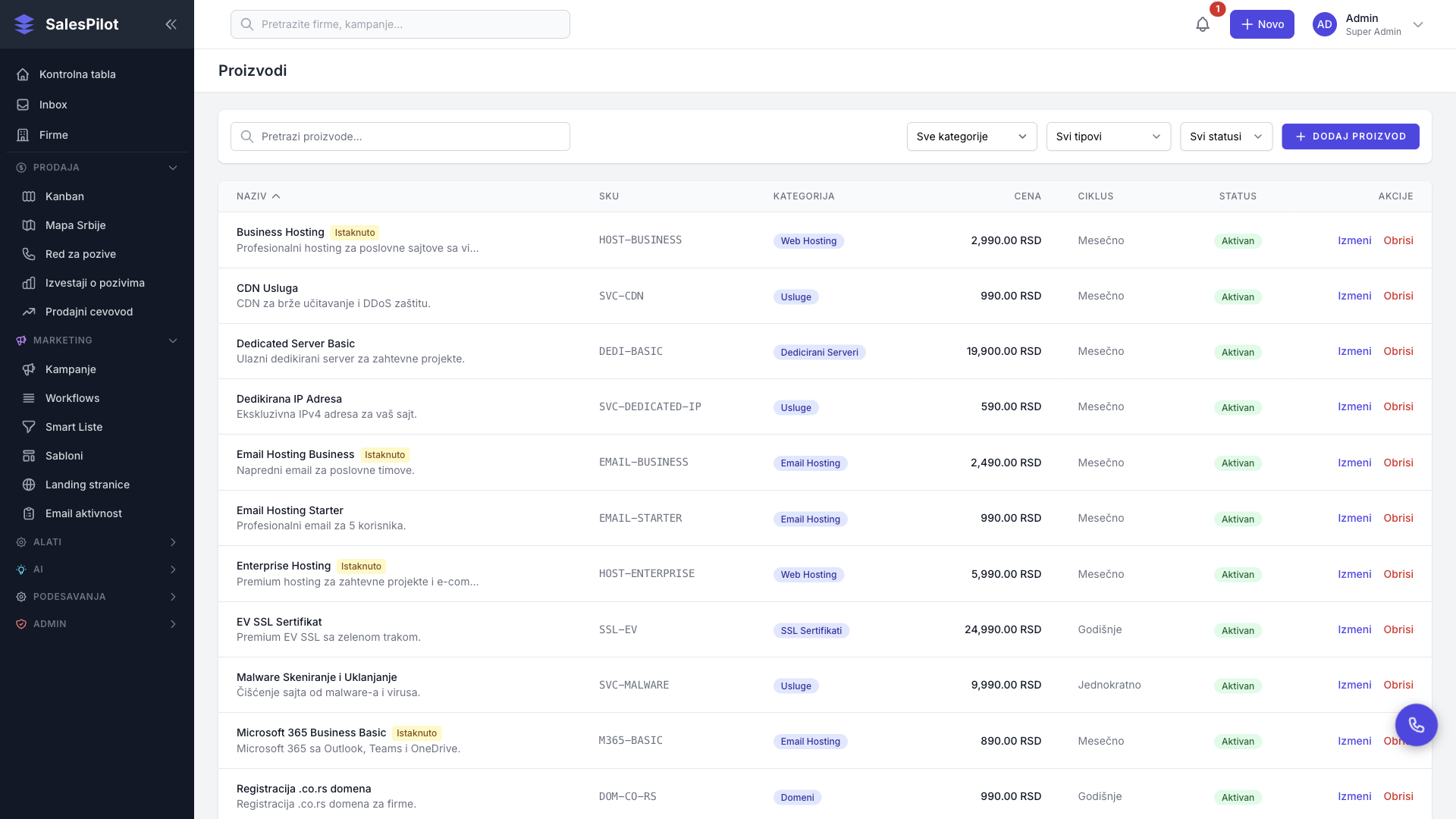The height and width of the screenshot is (819, 1456).
Task: Open Mapa Srbije map icon
Action: (29, 225)
